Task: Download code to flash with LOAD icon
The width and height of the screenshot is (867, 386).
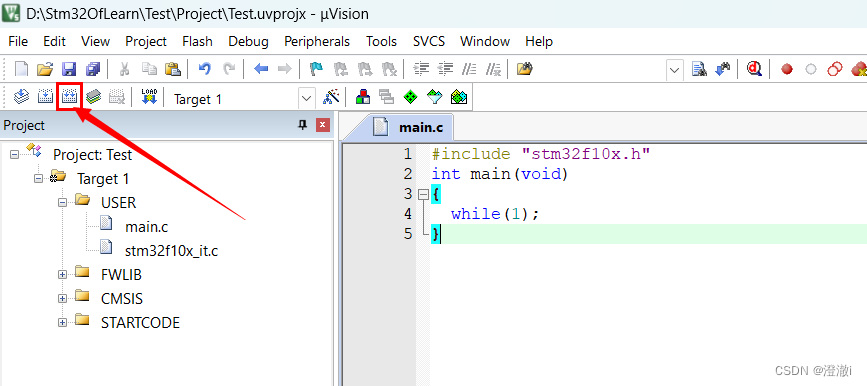Action: click(149, 97)
